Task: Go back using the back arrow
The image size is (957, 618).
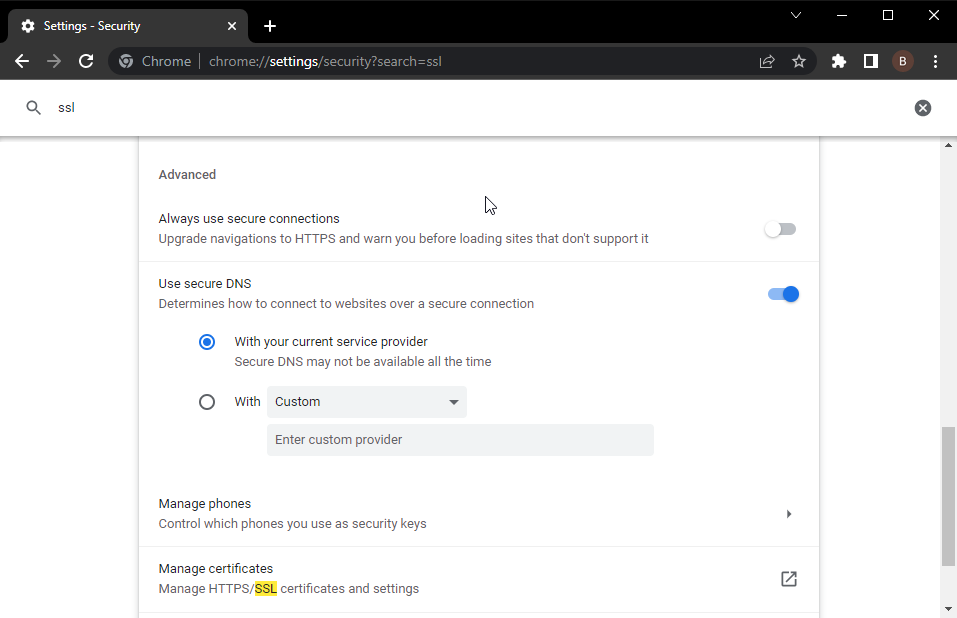Action: (22, 61)
